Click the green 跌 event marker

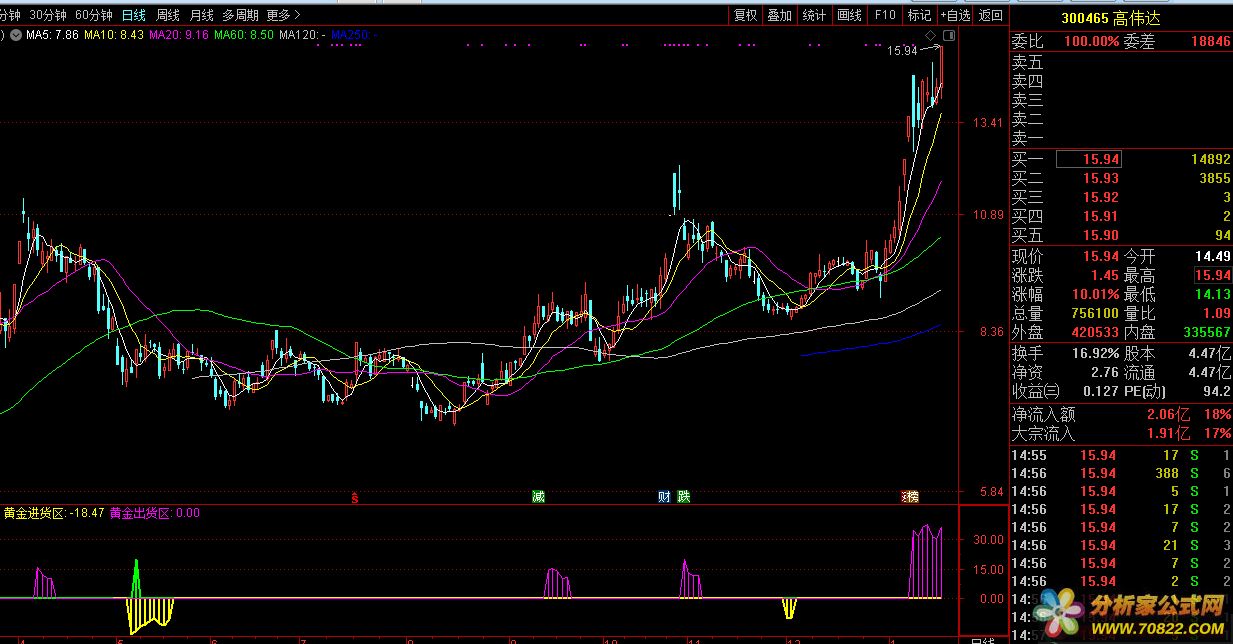[x=684, y=496]
